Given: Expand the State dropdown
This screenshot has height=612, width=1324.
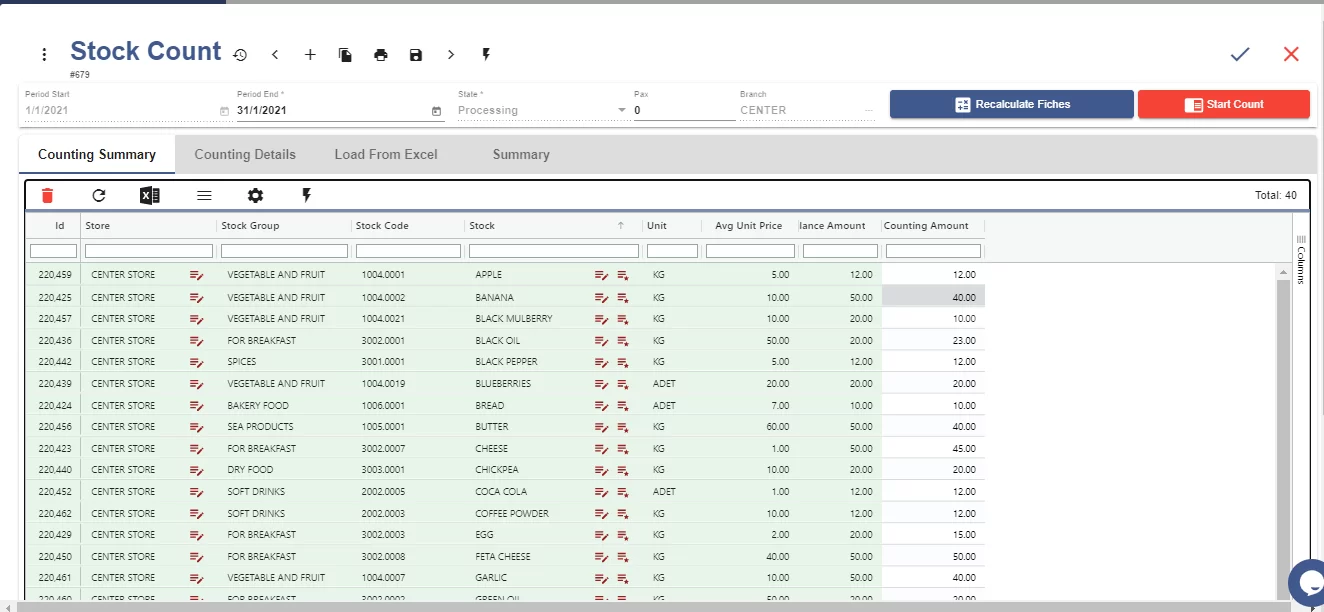Looking at the screenshot, I should pos(621,110).
